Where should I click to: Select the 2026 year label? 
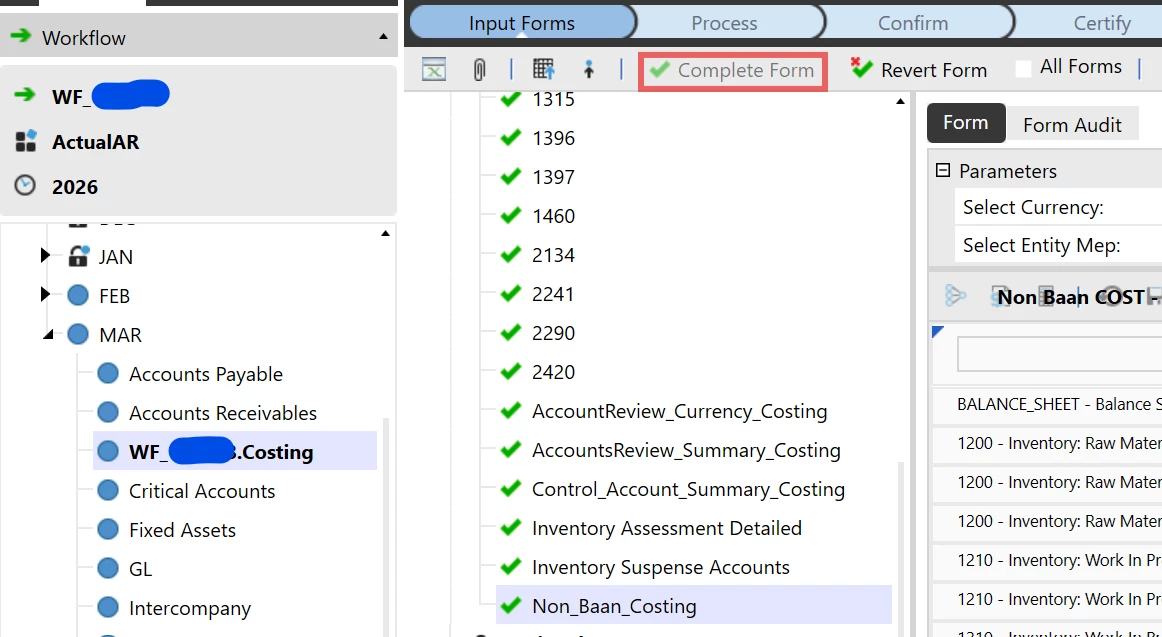pyautogui.click(x=75, y=187)
